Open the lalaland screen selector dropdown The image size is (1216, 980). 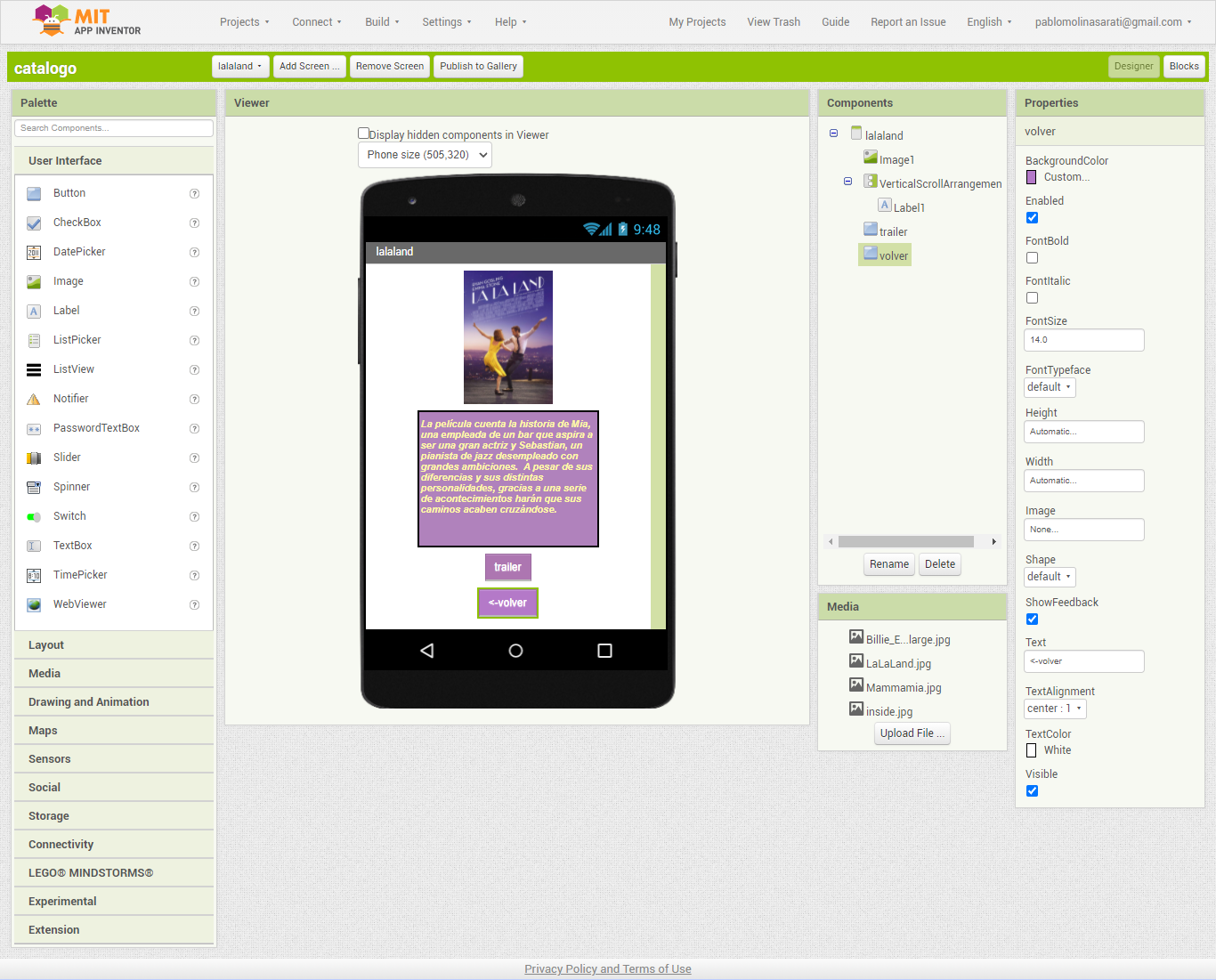click(x=240, y=66)
